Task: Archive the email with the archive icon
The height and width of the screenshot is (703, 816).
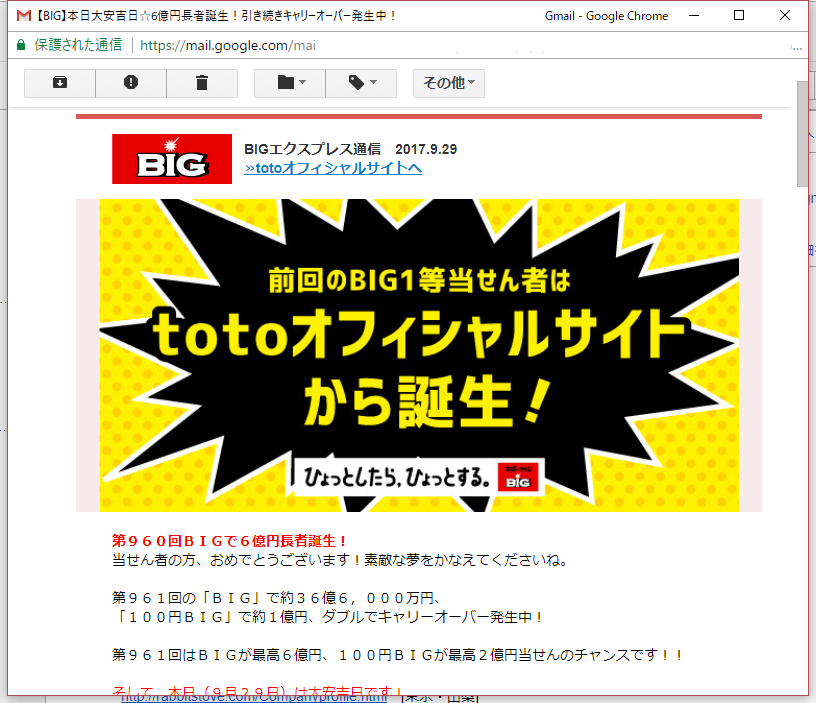Action: click(x=60, y=83)
